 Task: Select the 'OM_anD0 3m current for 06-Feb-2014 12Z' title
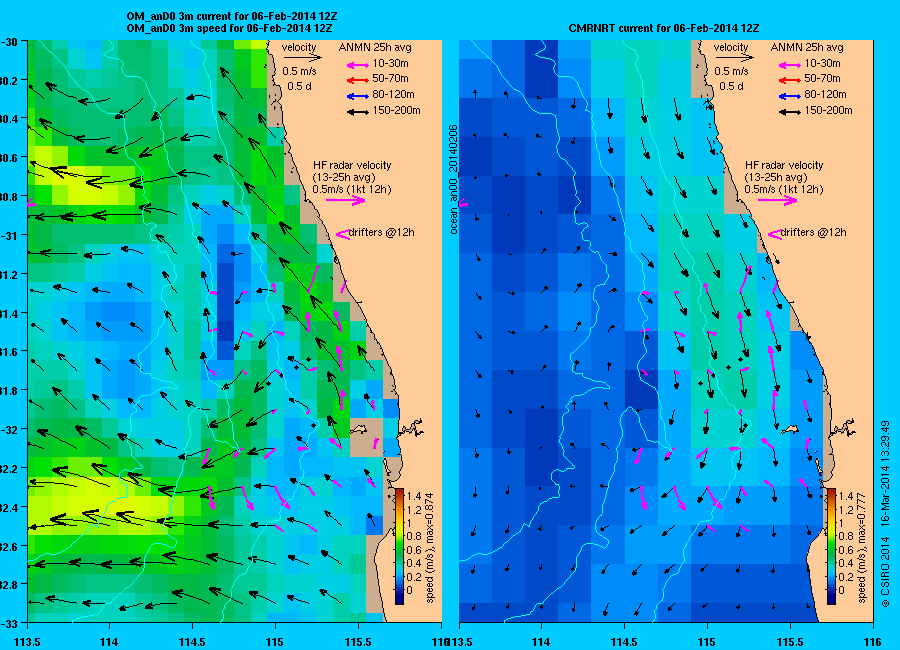[x=232, y=16]
